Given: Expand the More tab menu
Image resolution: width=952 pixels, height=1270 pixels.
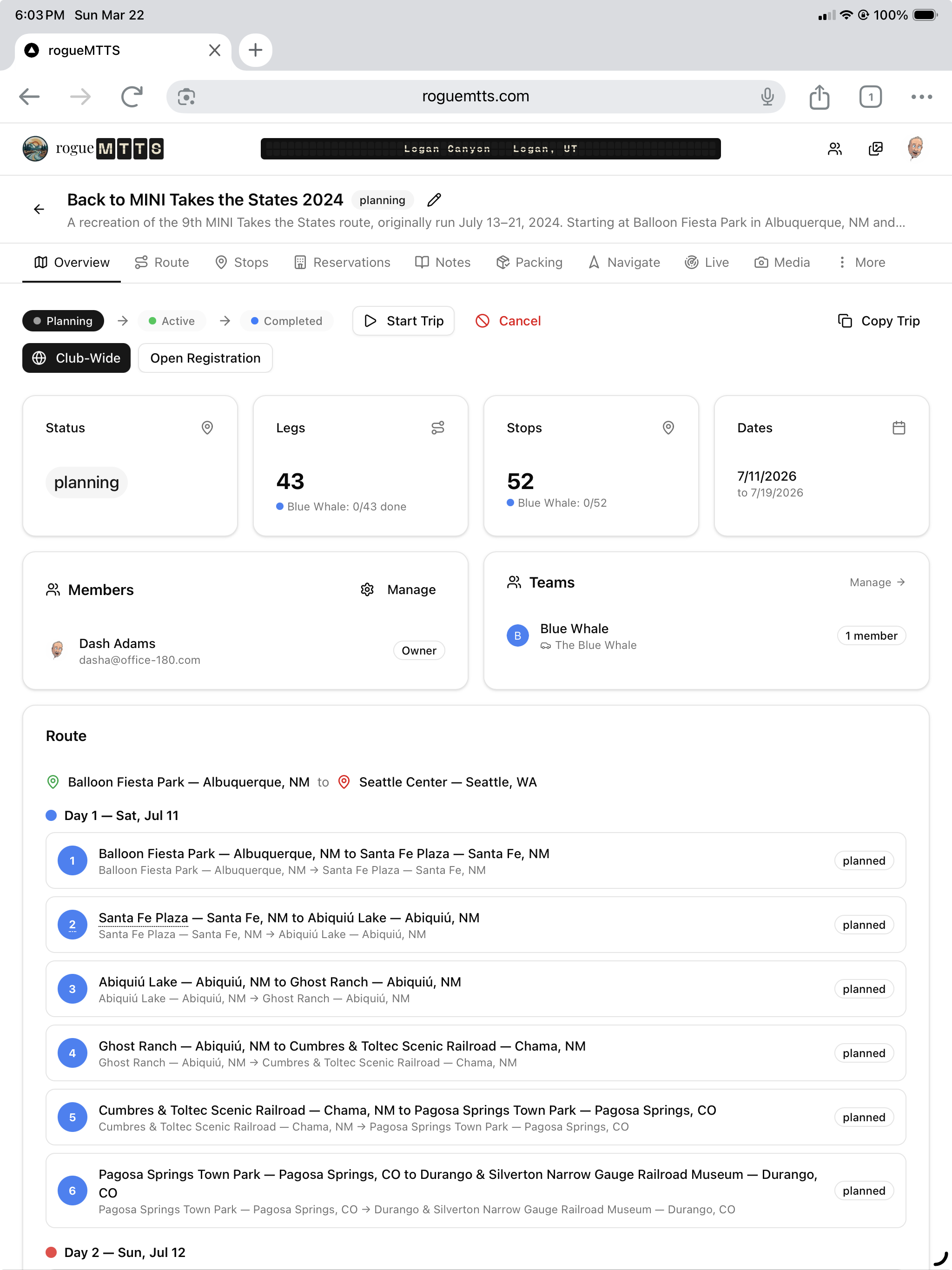Looking at the screenshot, I should [861, 262].
